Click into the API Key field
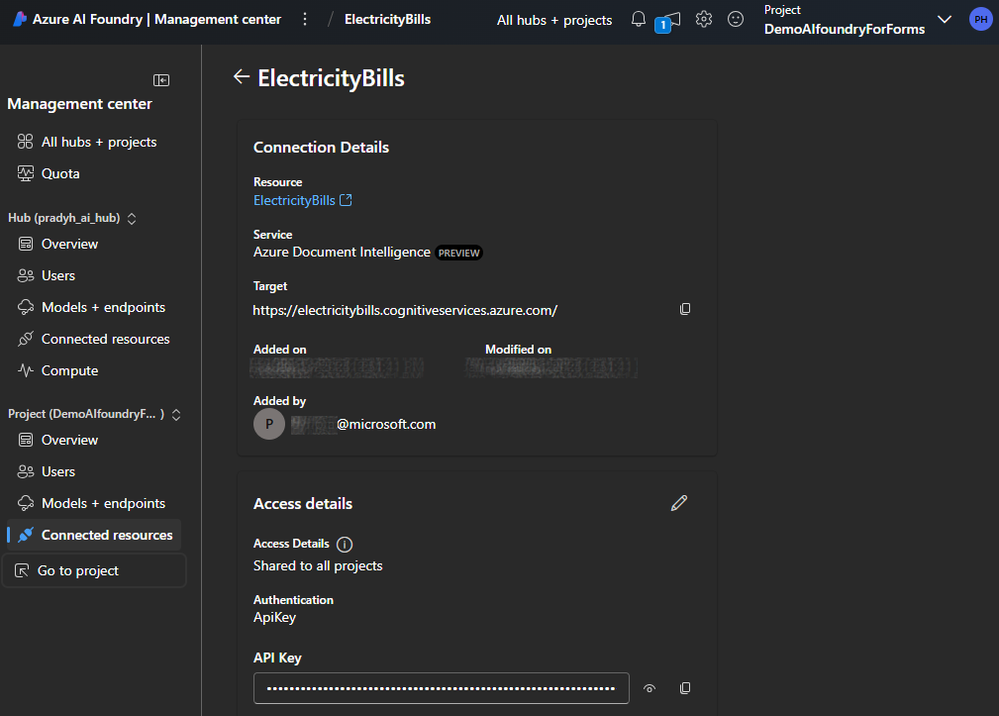This screenshot has height=716, width=999. tap(441, 688)
